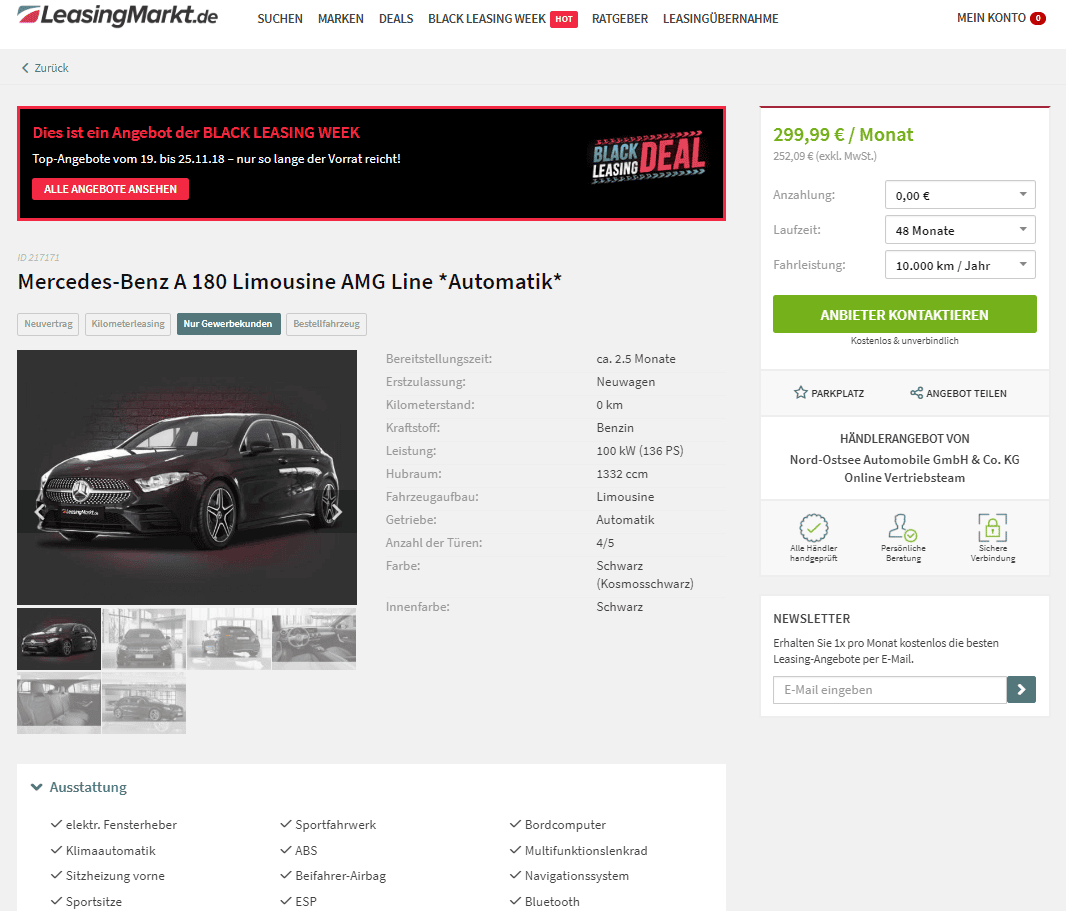Click the Navigationssystem equipment item
Screen dimensions: 1066x911
[x=577, y=876]
